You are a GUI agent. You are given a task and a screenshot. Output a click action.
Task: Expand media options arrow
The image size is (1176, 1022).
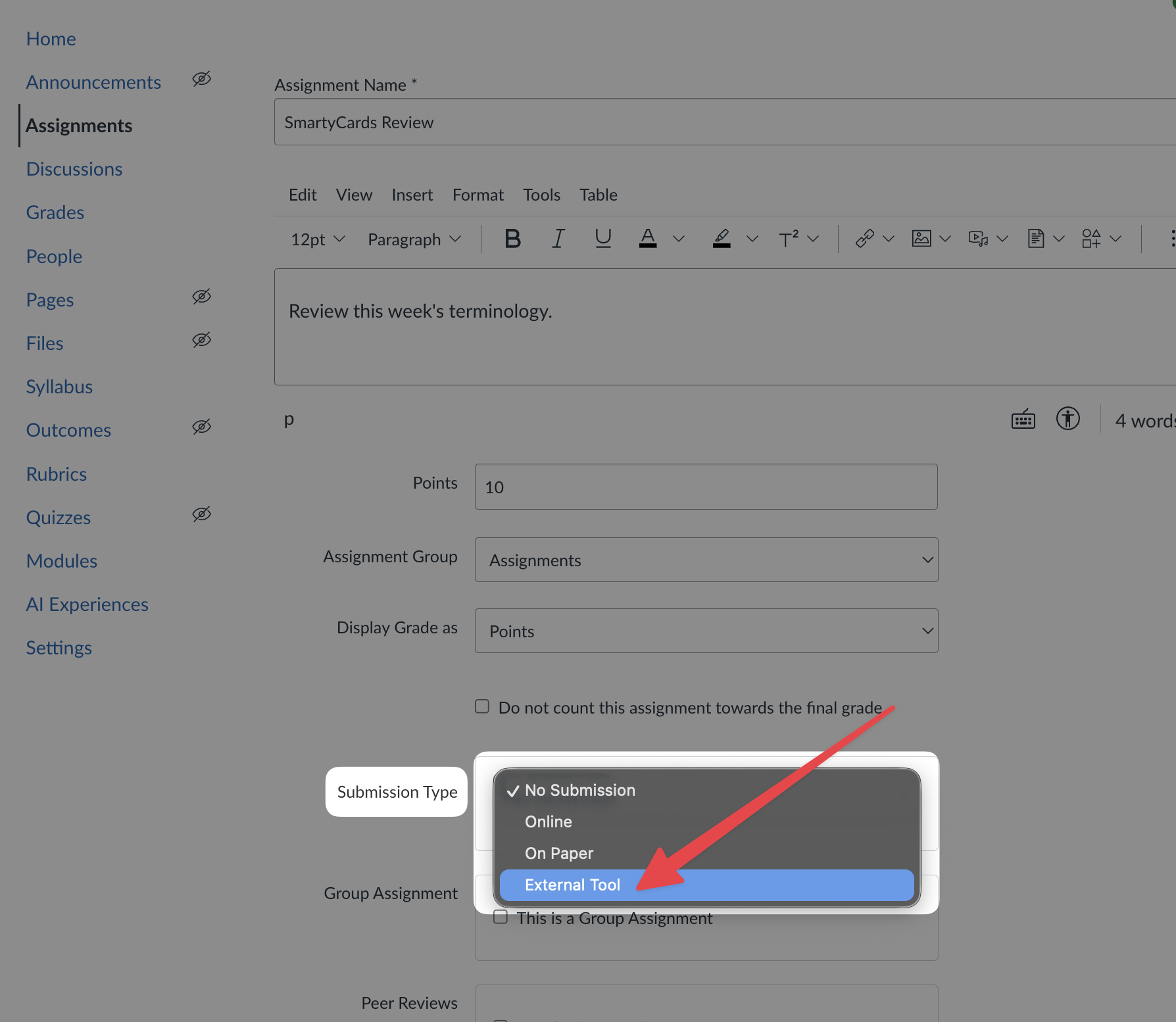click(1002, 239)
